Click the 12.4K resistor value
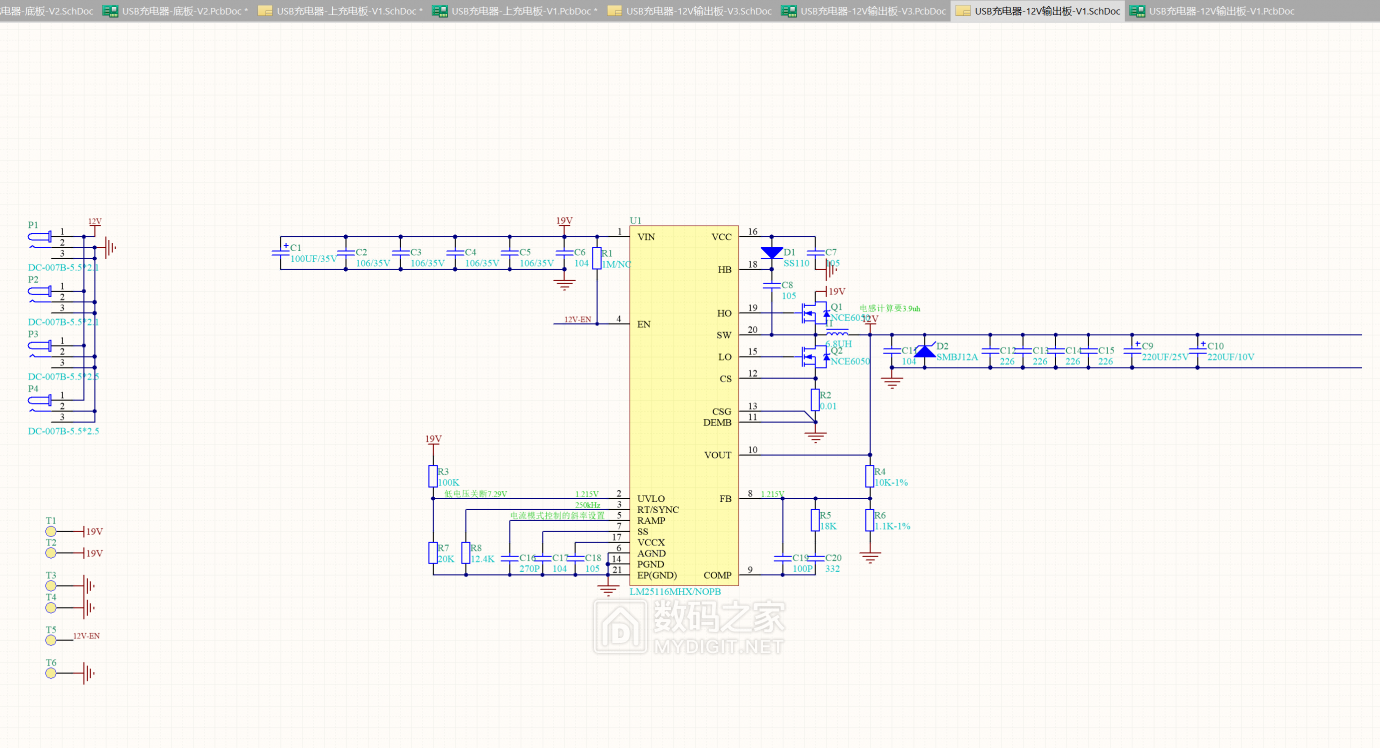The width and height of the screenshot is (1380, 748). 482,559
